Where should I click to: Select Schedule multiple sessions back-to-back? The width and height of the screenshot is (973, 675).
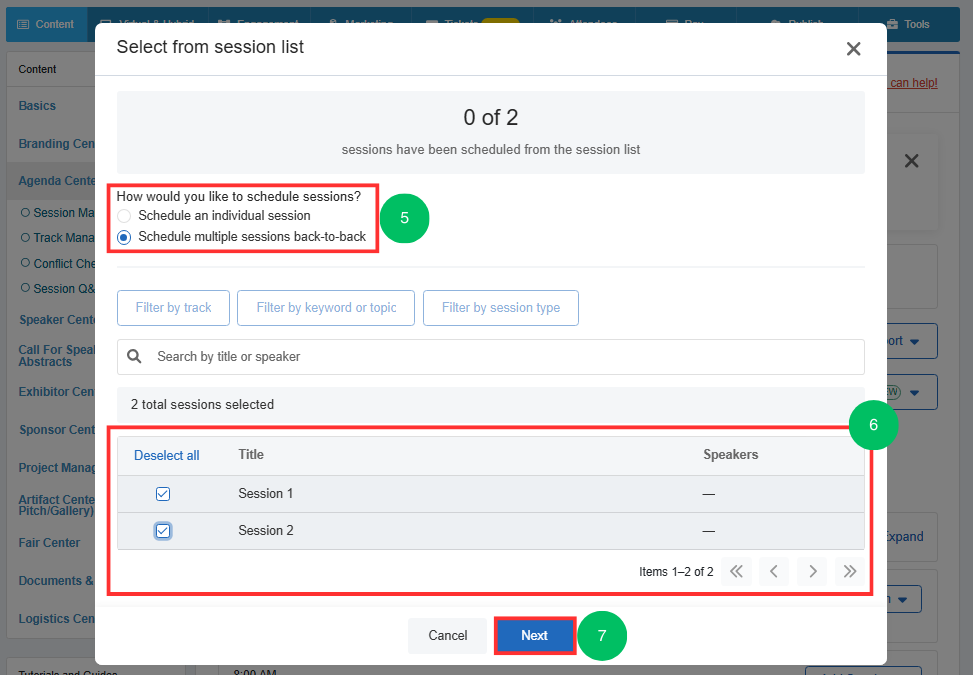124,237
